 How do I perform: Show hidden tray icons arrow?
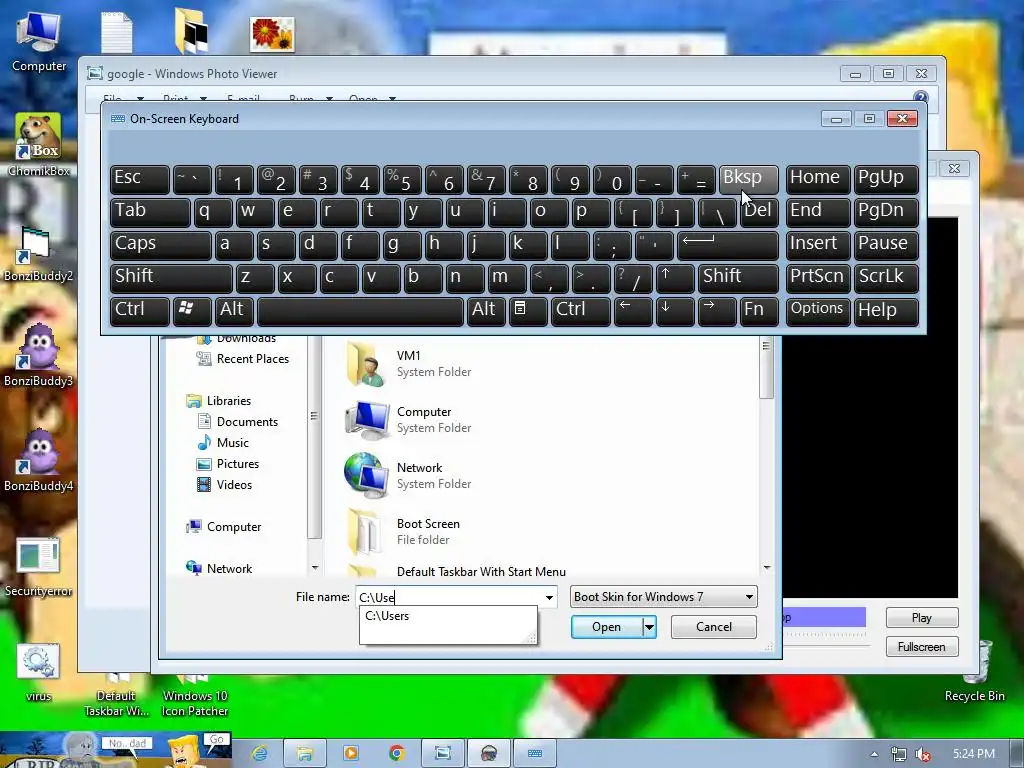click(874, 754)
